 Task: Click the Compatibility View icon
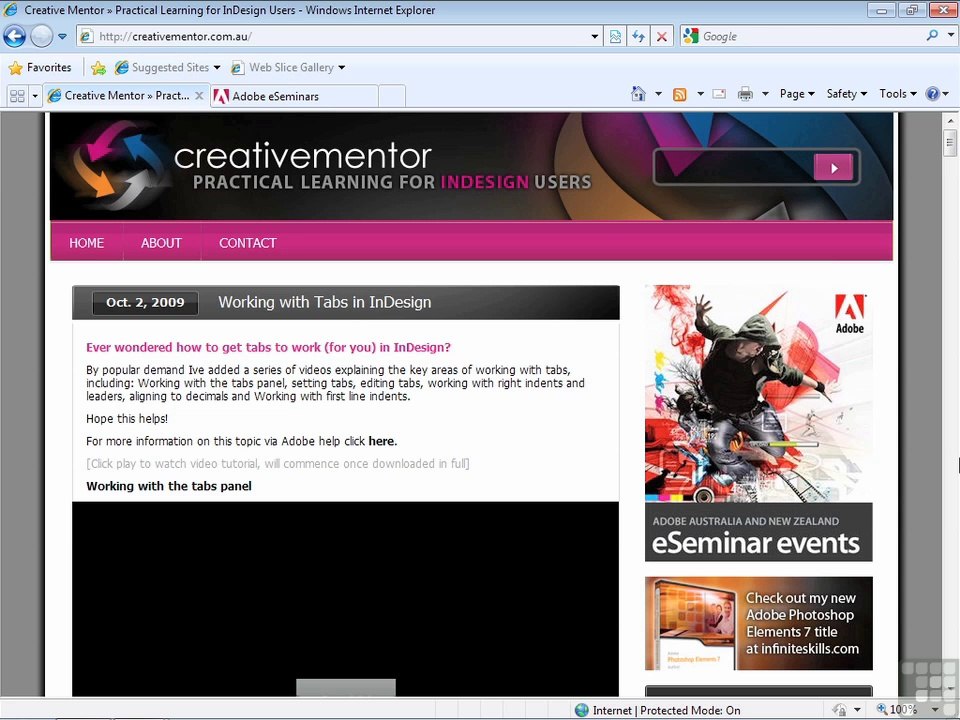tap(615, 36)
